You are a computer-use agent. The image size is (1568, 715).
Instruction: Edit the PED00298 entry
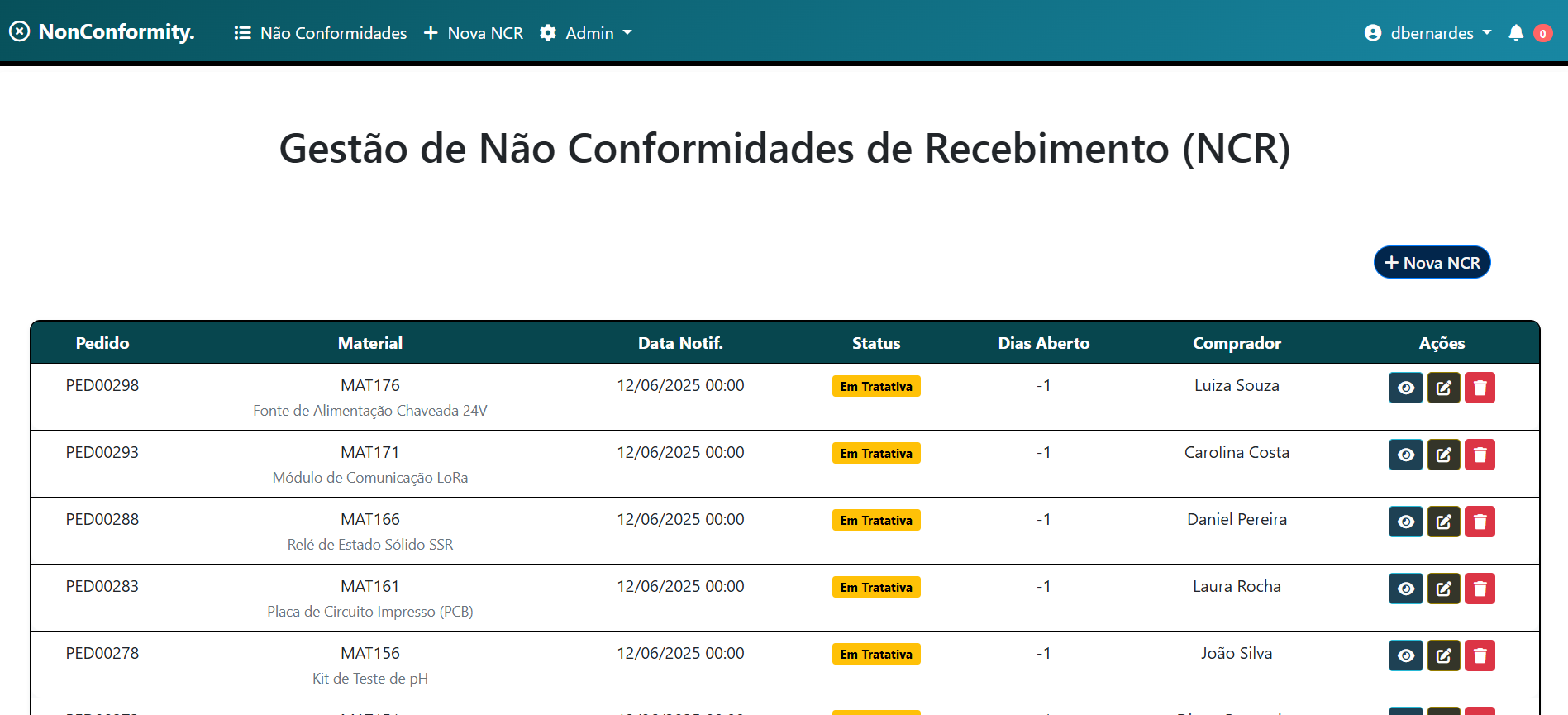coord(1443,388)
